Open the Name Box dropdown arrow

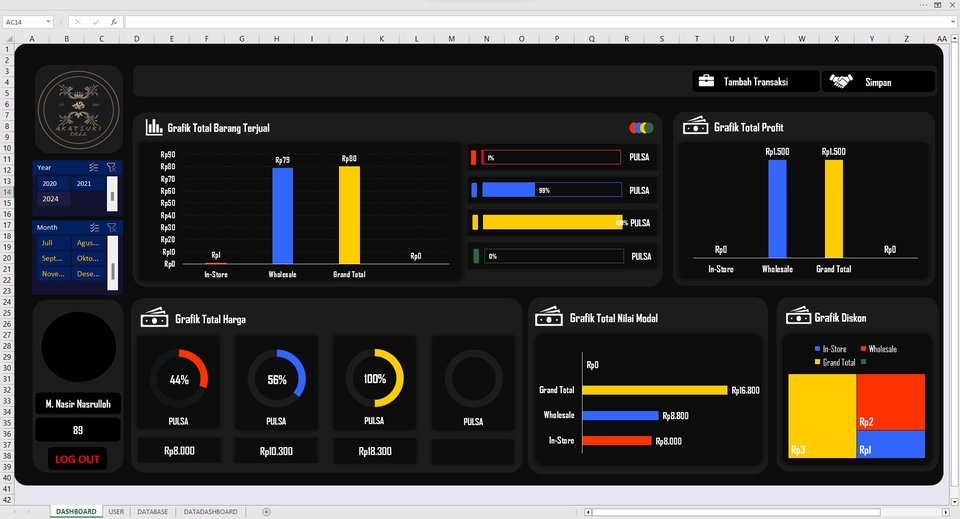point(48,22)
